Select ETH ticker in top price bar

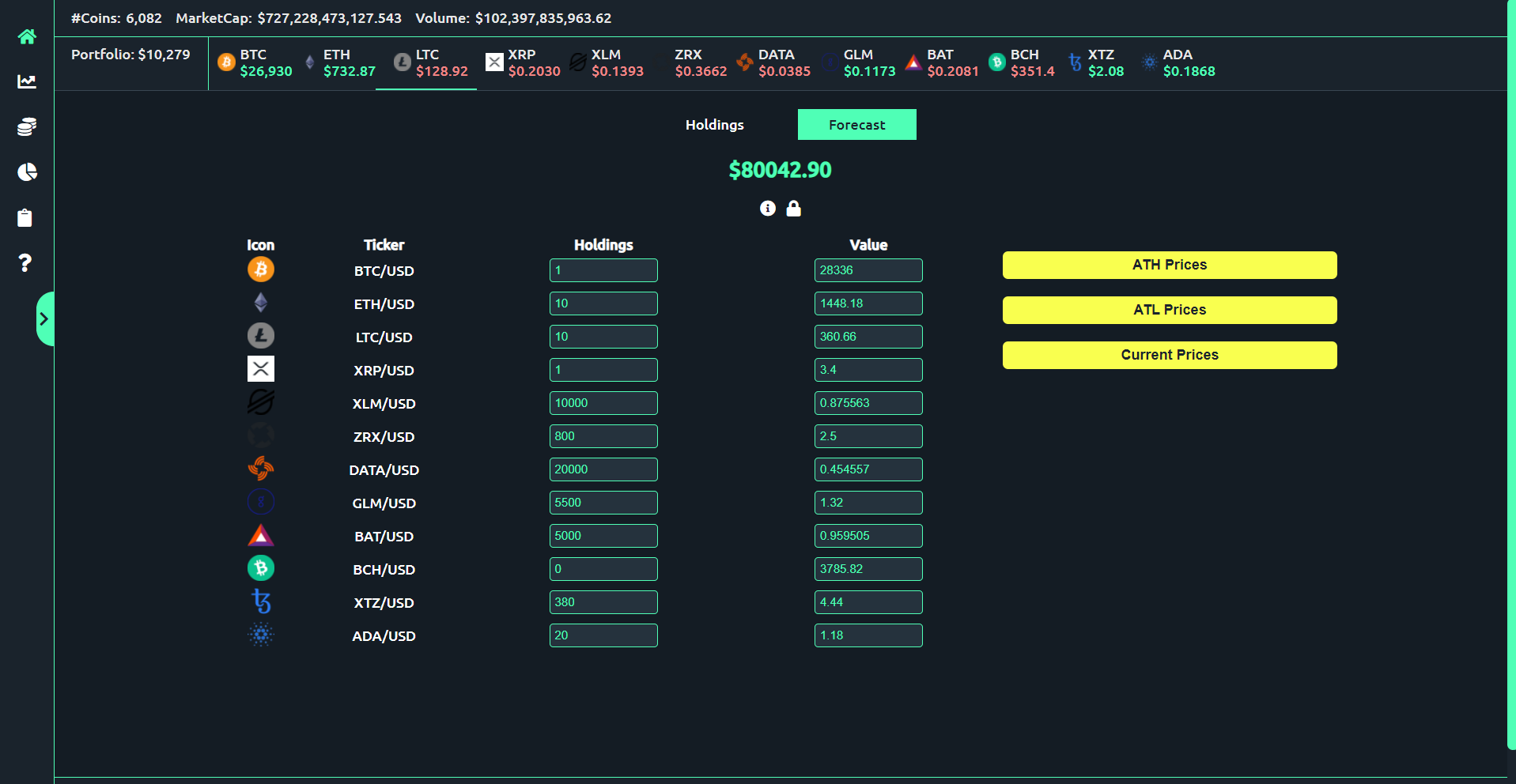coord(340,63)
